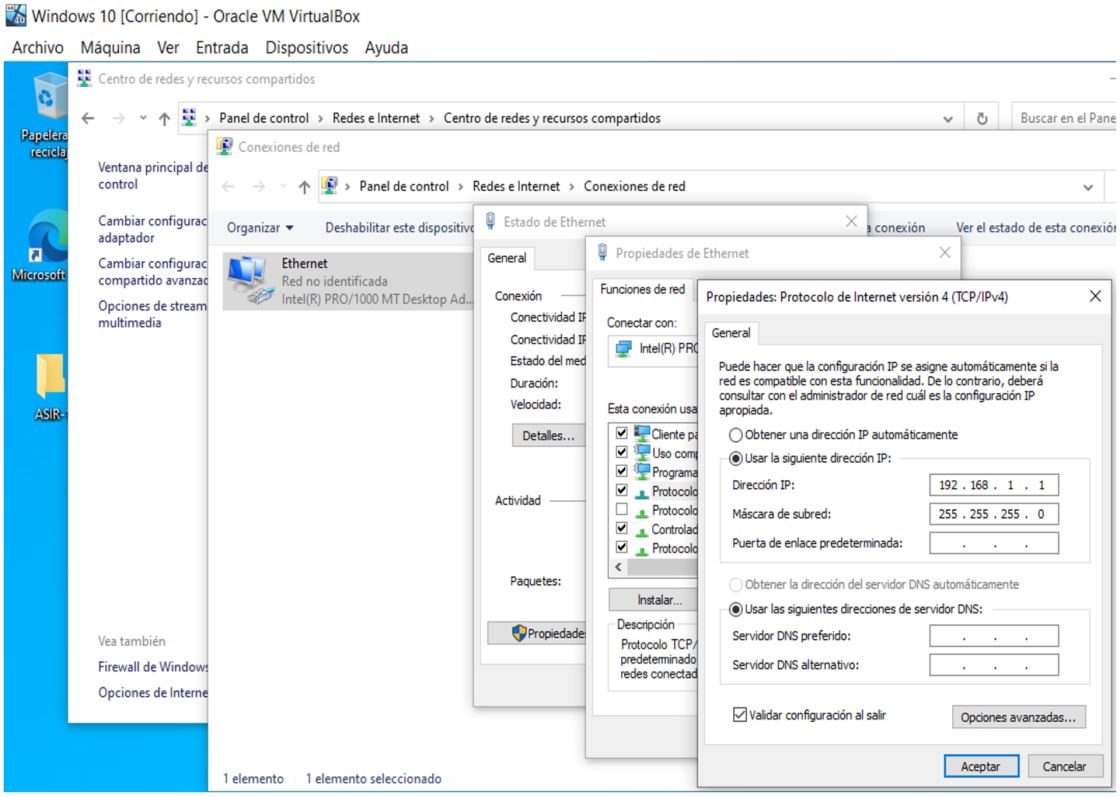Select the Controlador component icon
The image size is (1120, 797).
(x=642, y=530)
